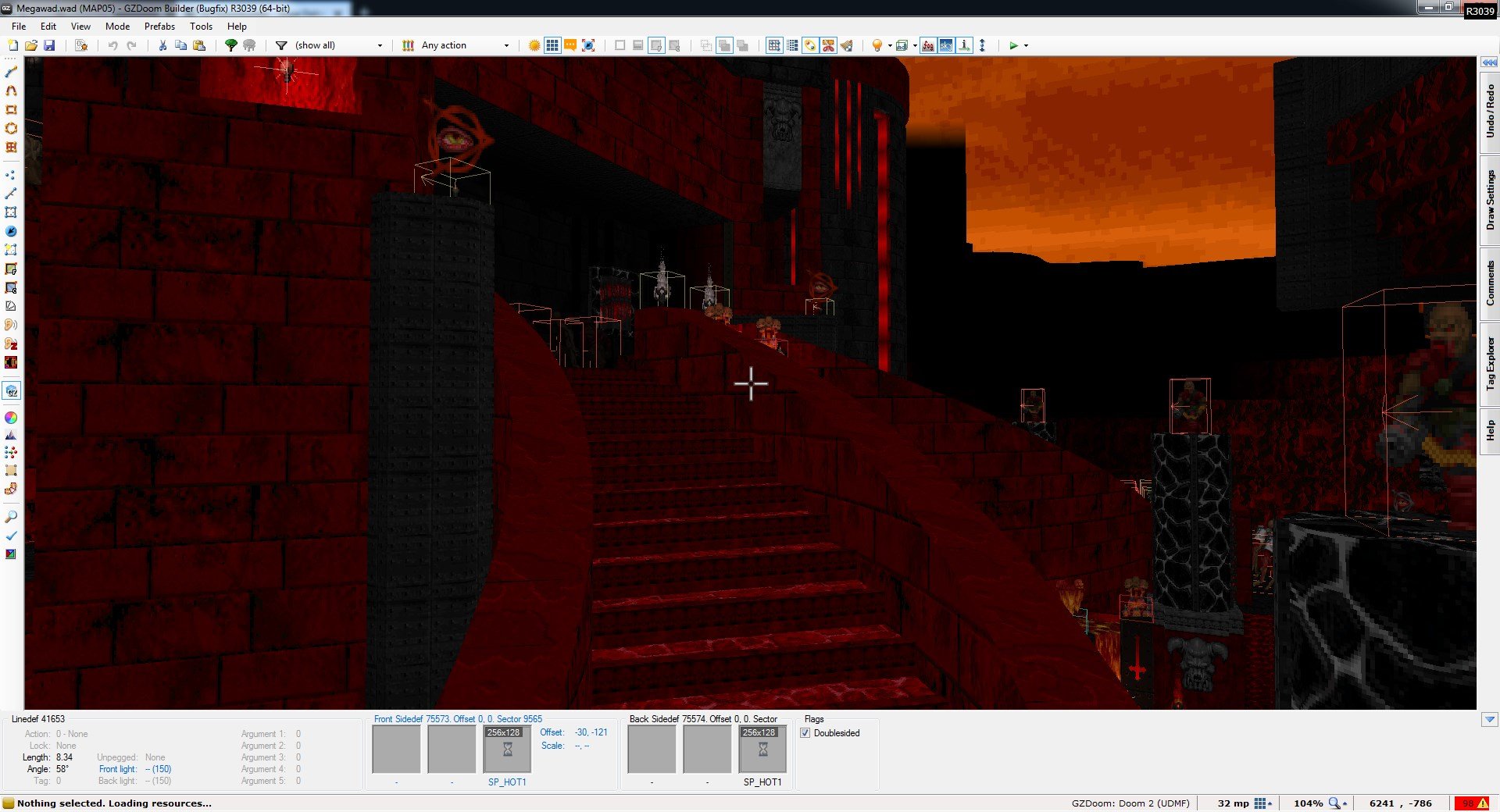Viewport: 1500px width, 812px height.
Task: Click the Copy icon in the toolbar
Action: (180, 45)
